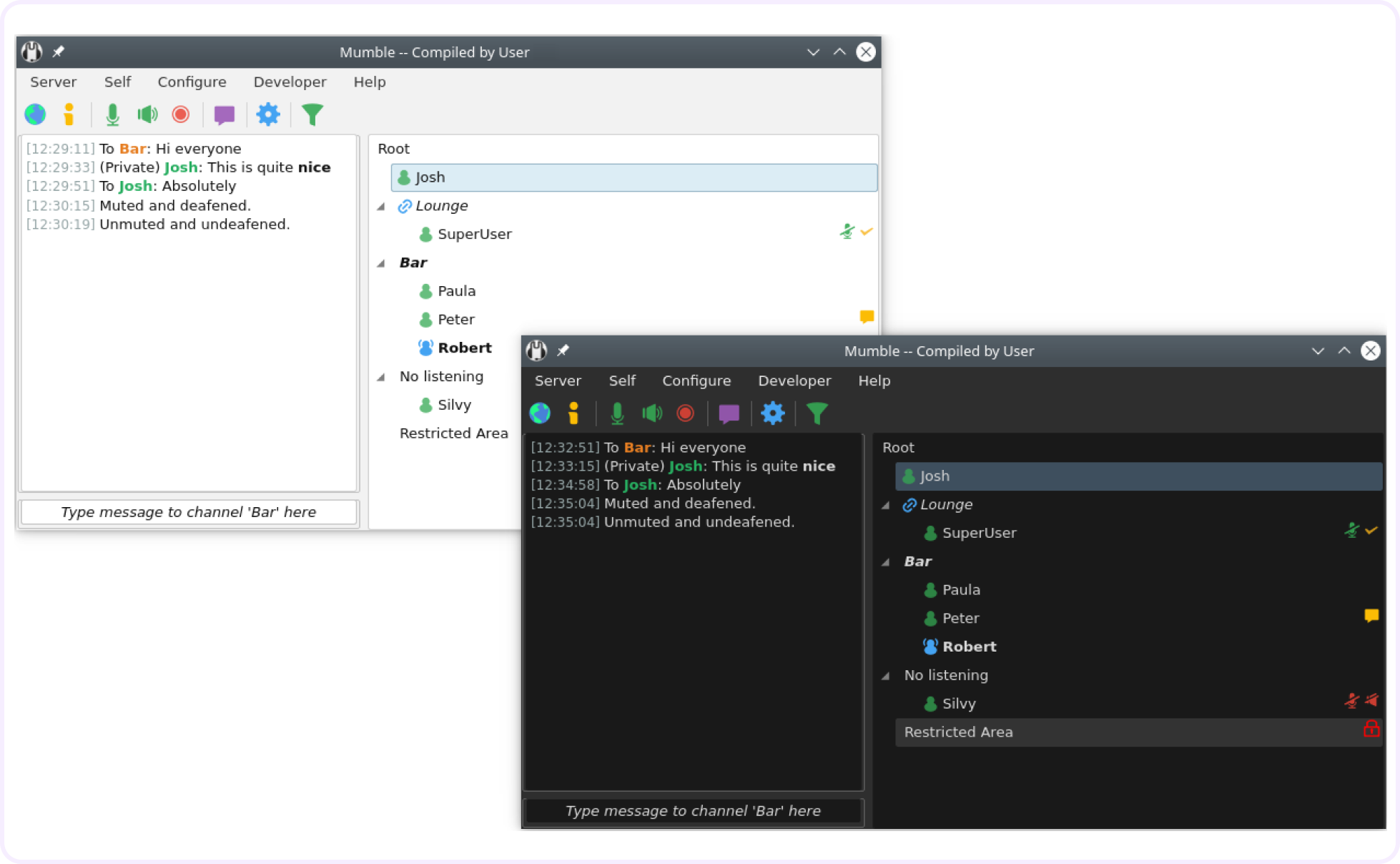This screenshot has height=864, width=1400.
Task: Click SuperUser's green mute icon, dark window
Action: (x=1351, y=531)
